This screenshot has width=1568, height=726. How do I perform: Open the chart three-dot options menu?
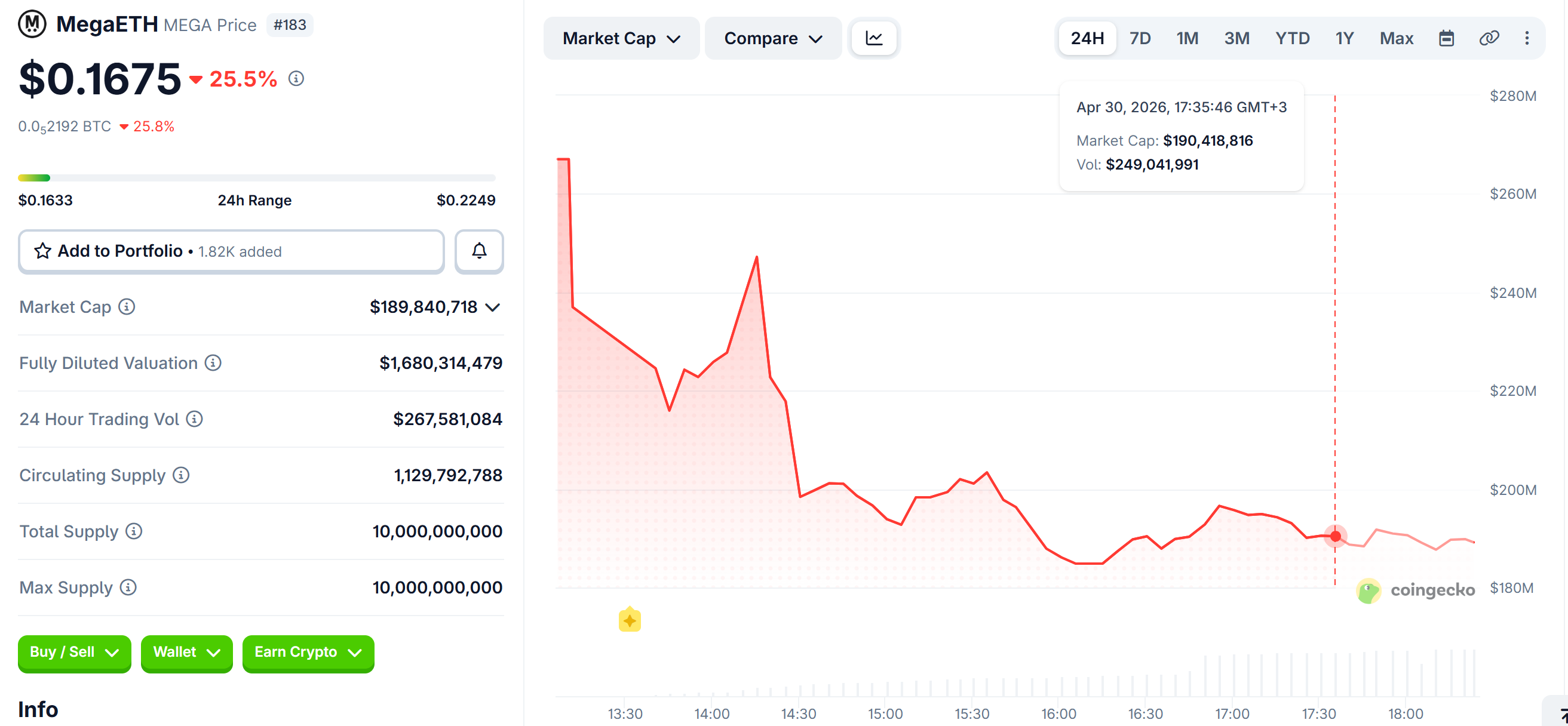pyautogui.click(x=1527, y=38)
